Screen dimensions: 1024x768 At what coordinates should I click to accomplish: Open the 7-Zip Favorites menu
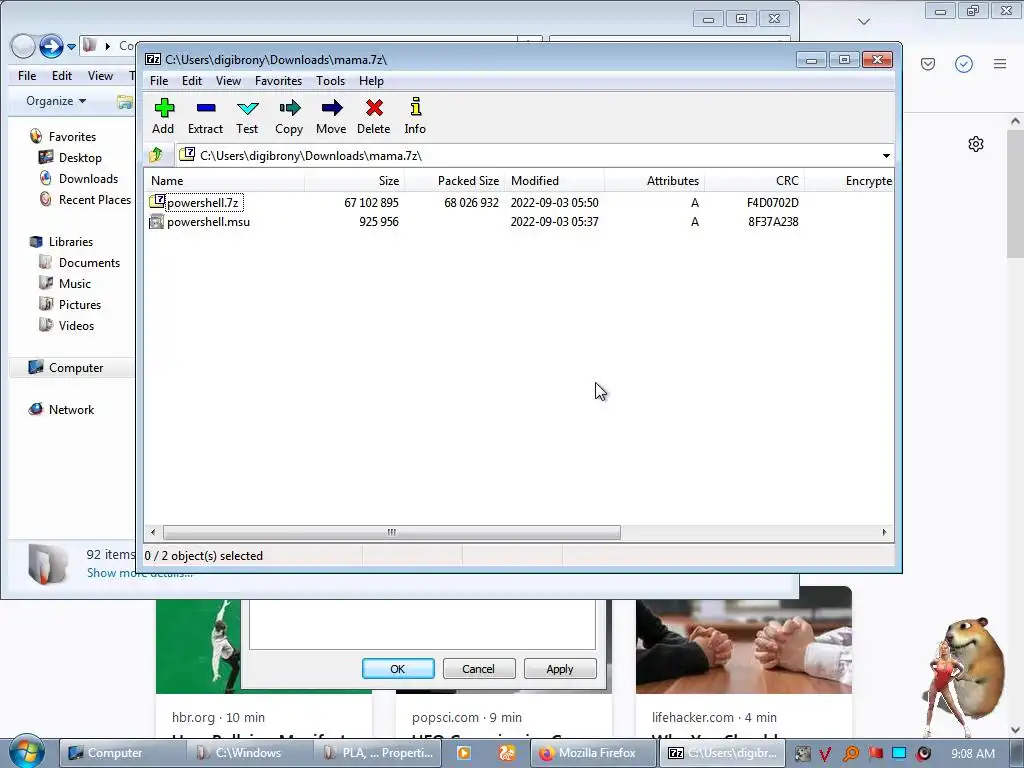pos(278,81)
